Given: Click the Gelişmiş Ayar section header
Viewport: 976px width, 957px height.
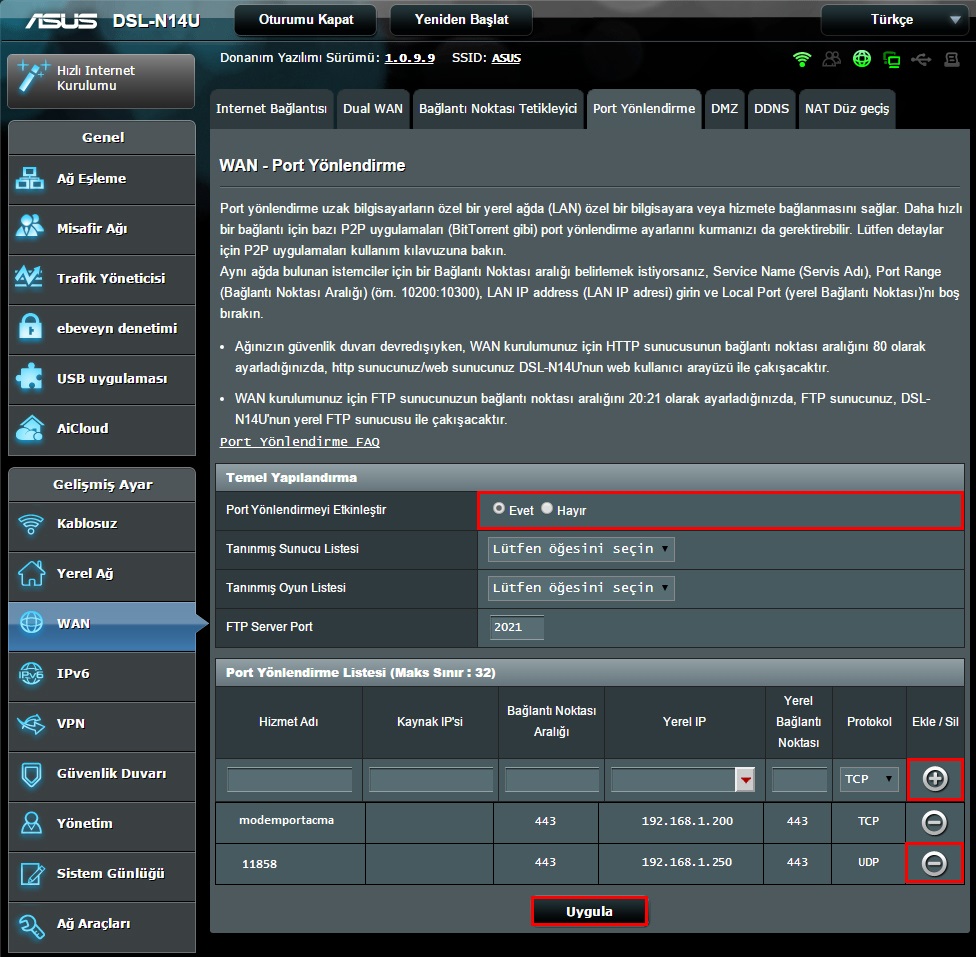Looking at the screenshot, I should click(102, 484).
